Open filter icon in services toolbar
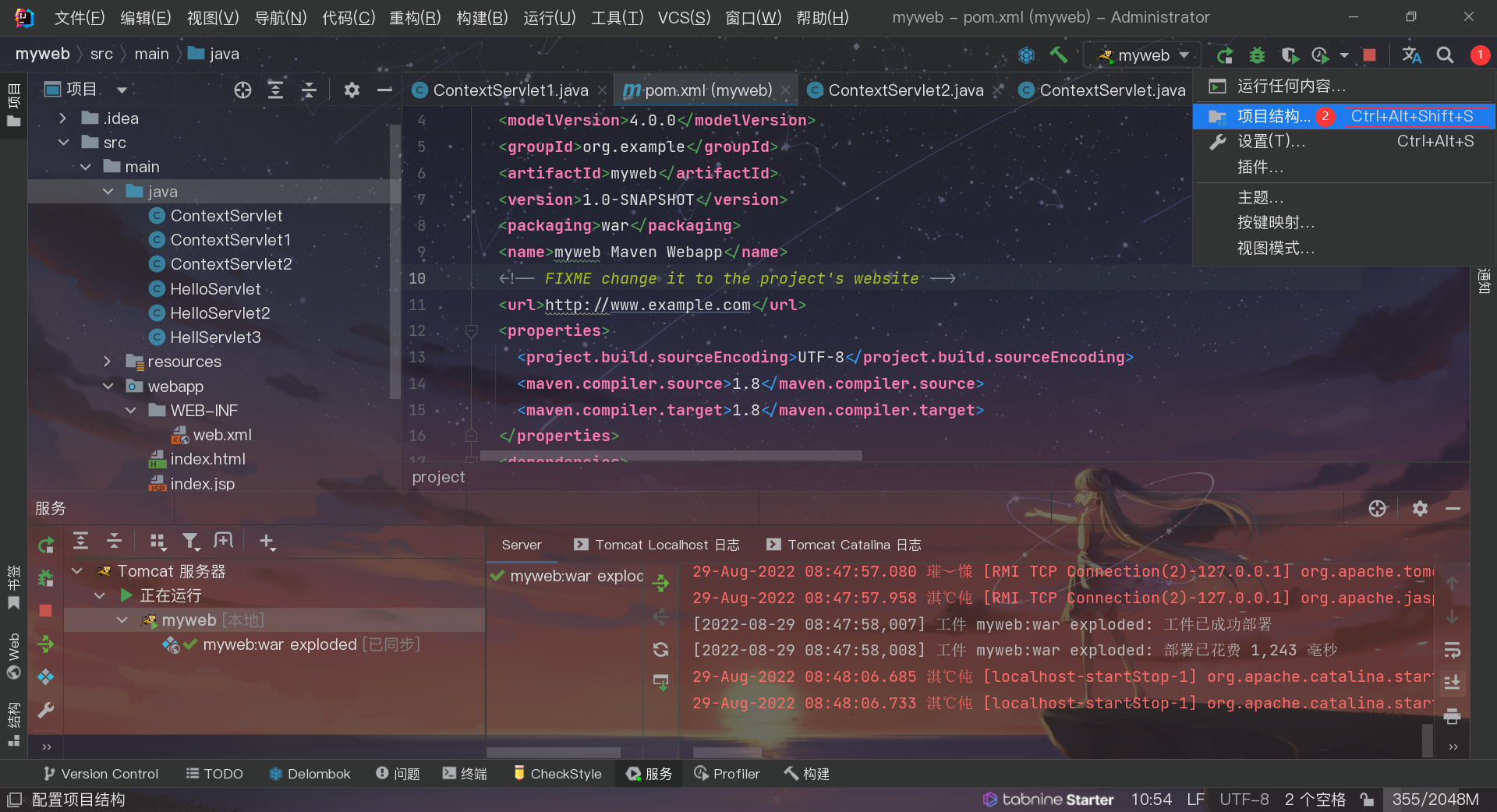 pos(191,542)
